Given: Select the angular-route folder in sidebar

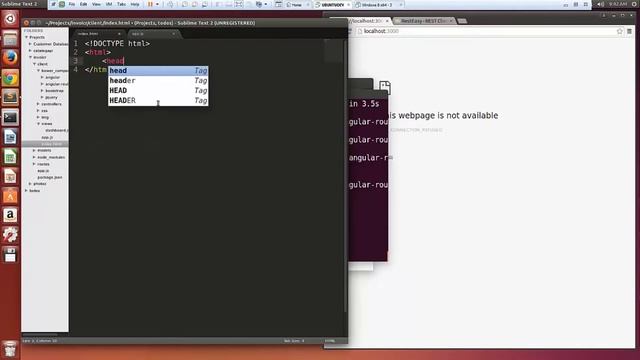Looking at the screenshot, I should click(x=57, y=84).
